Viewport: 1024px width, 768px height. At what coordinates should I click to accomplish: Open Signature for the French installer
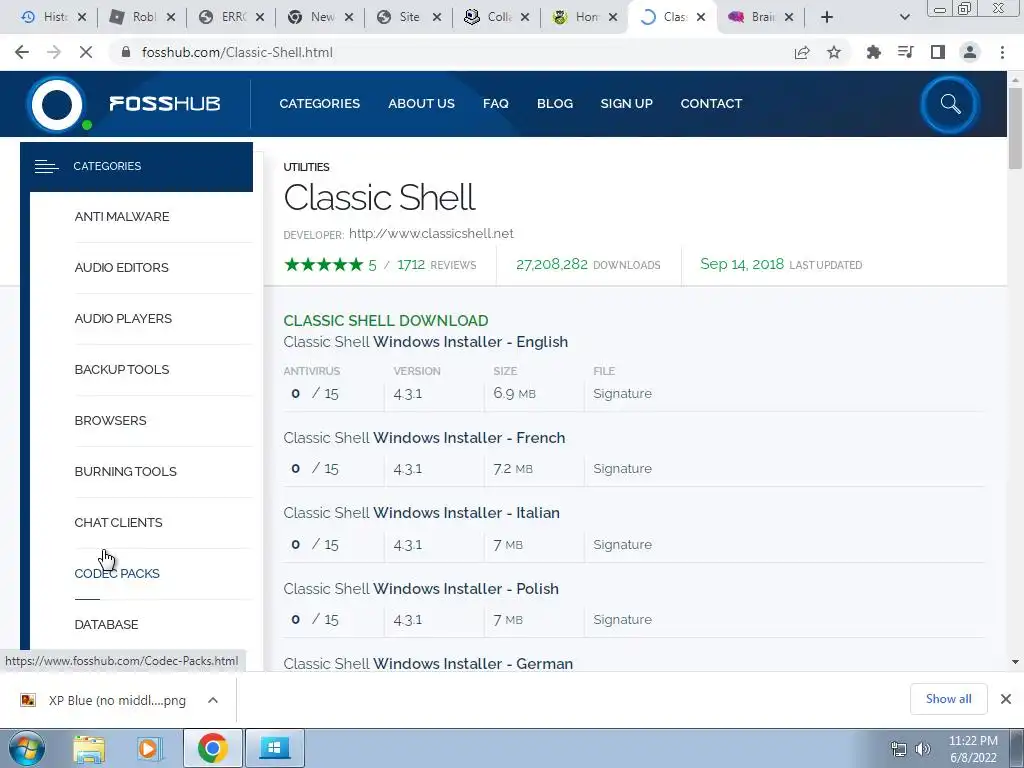point(622,469)
